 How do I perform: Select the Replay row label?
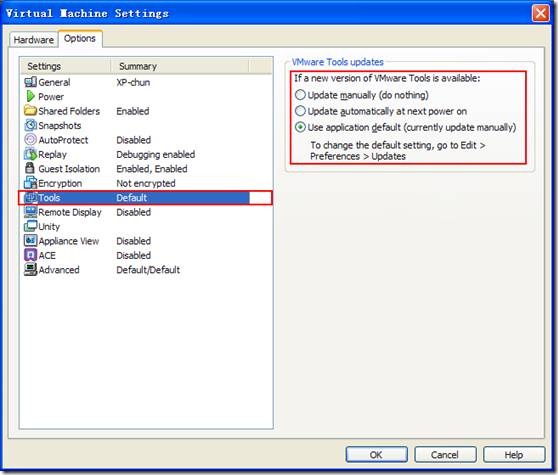click(52, 155)
